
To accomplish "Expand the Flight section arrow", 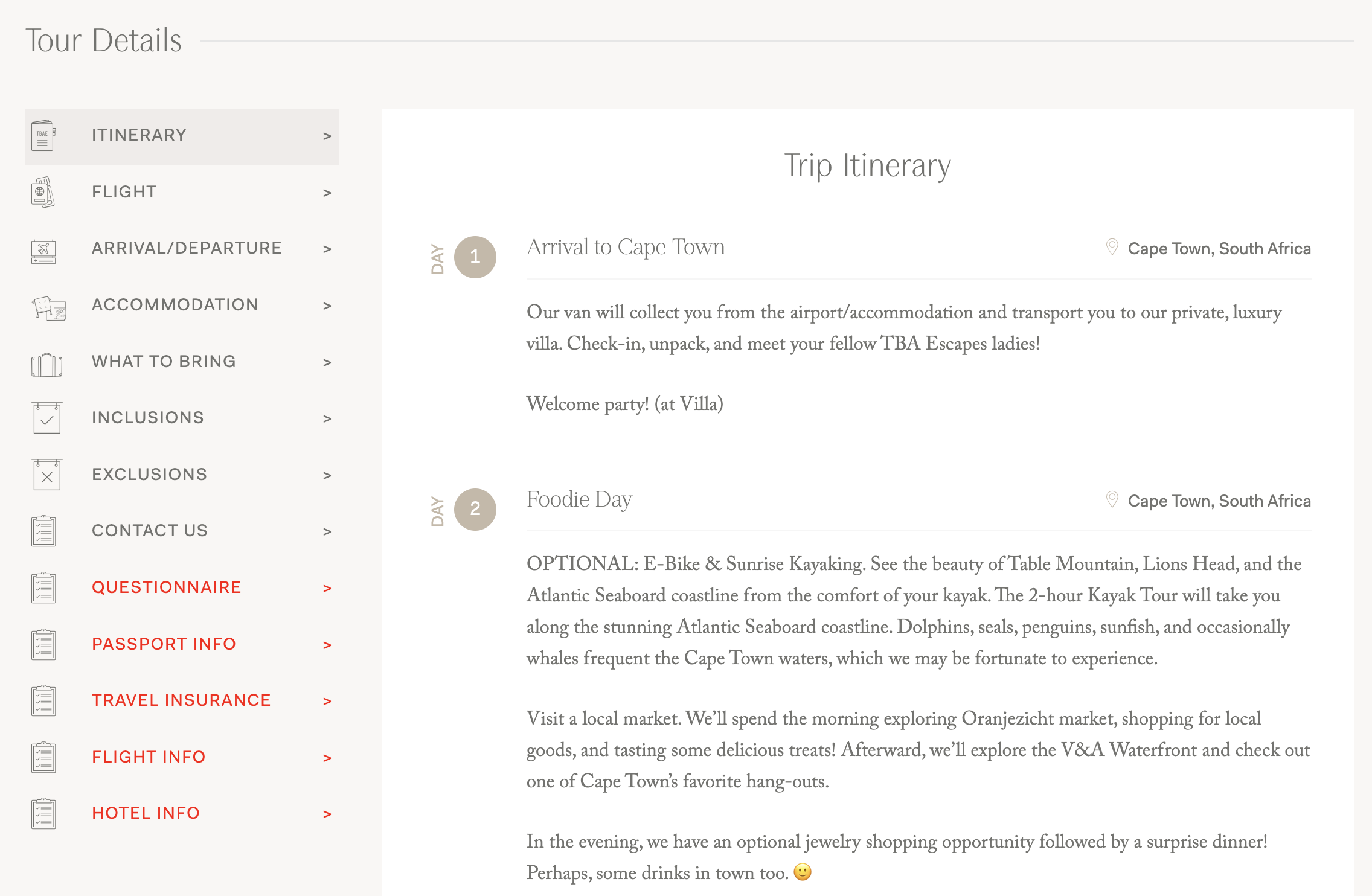I will [x=327, y=193].
